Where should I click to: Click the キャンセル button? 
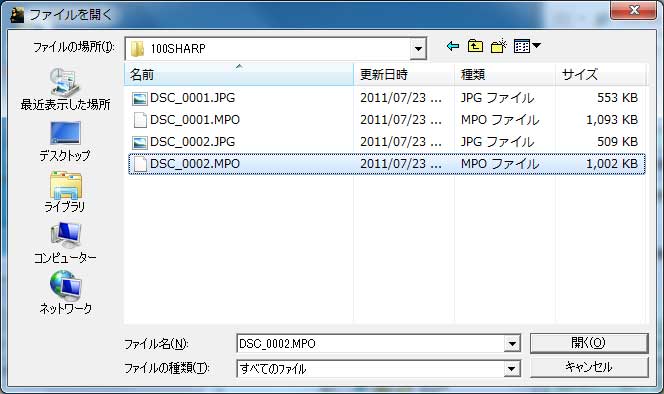pyautogui.click(x=589, y=367)
